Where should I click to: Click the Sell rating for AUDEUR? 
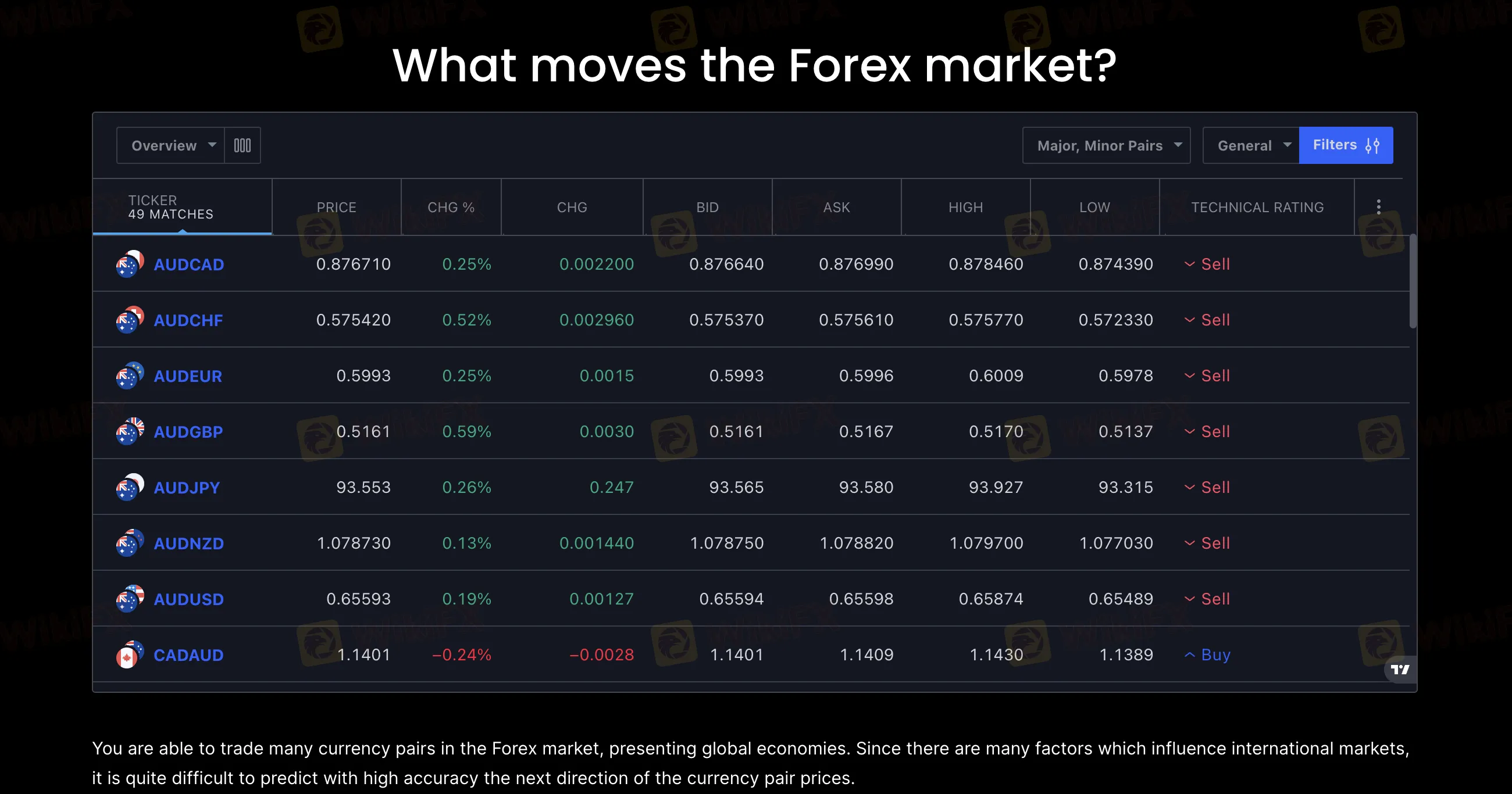click(1215, 375)
